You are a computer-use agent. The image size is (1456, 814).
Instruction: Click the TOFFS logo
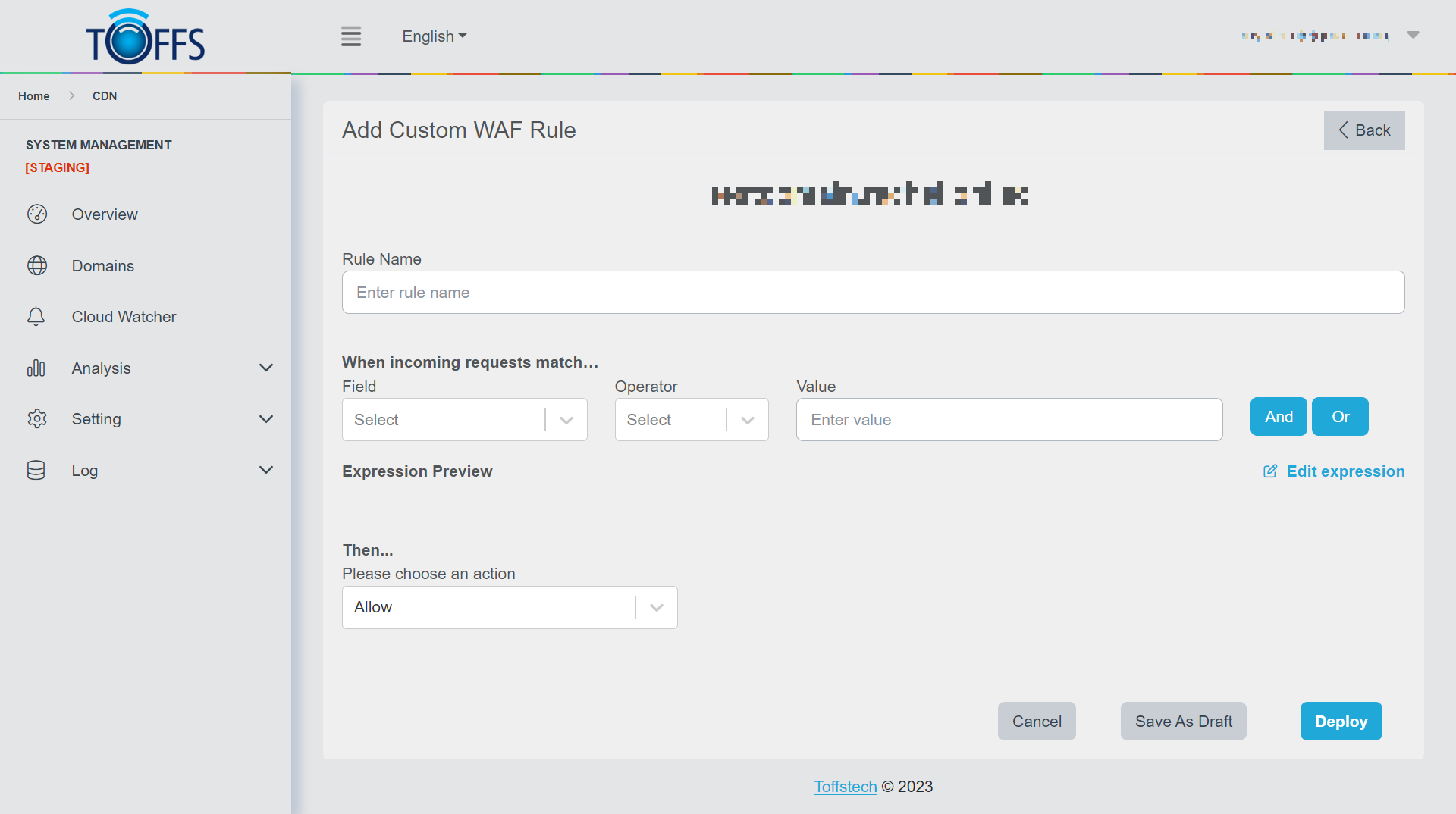tap(146, 38)
